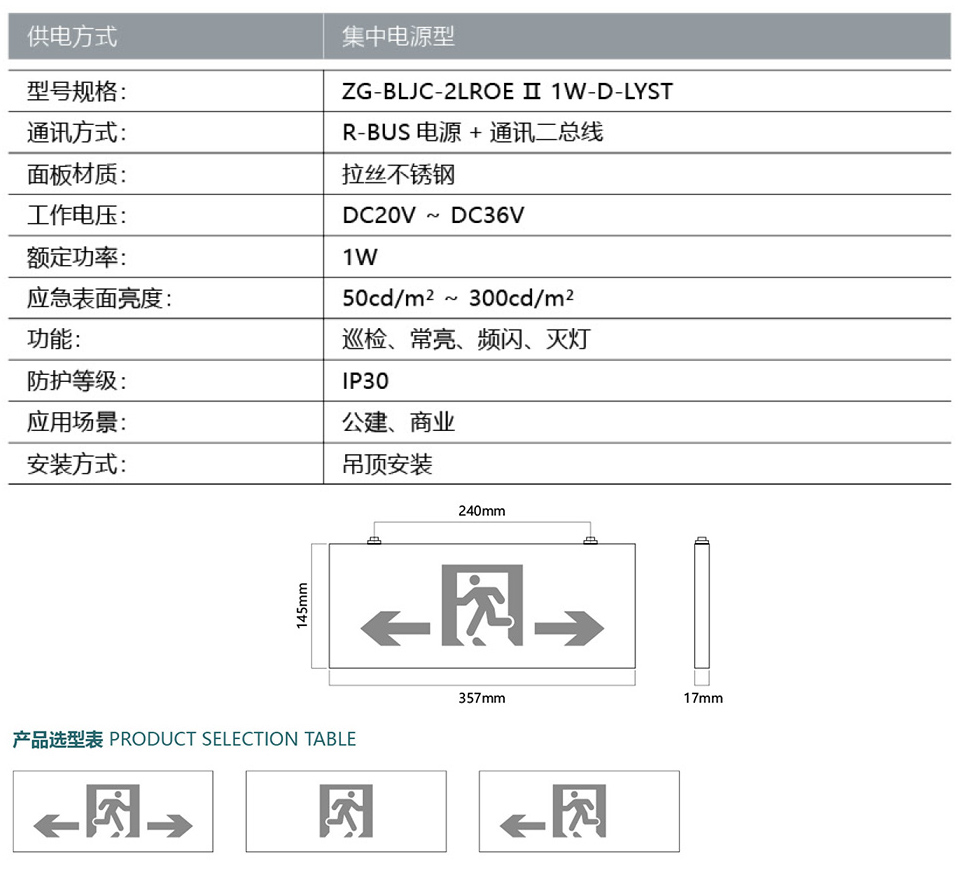
Task: Select the exit sign thumbnail without arrows
Action: click(346, 811)
